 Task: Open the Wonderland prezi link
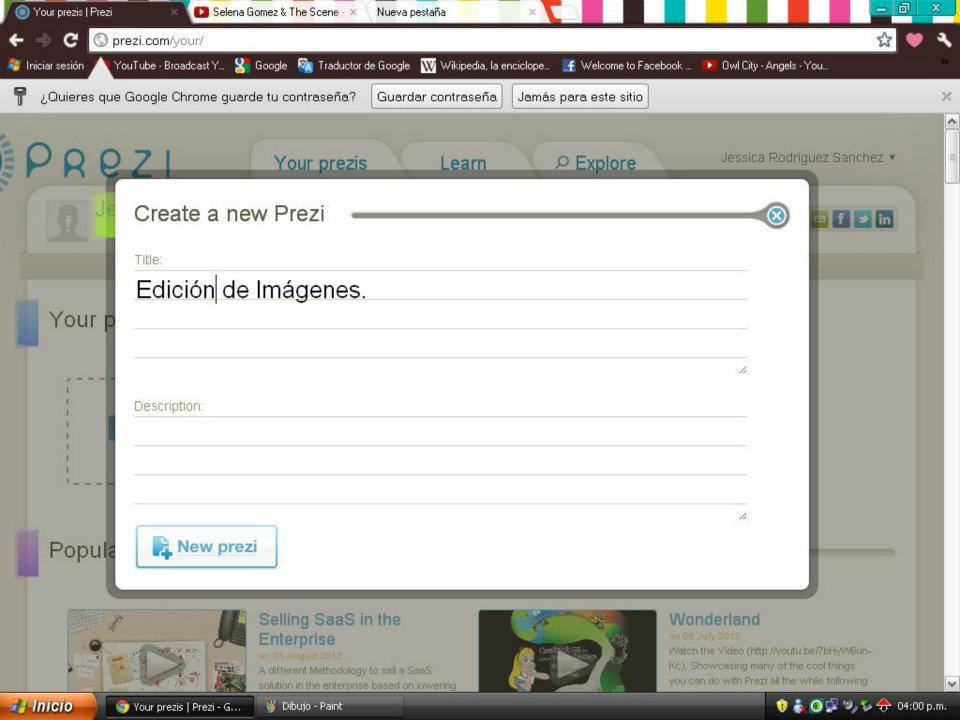714,619
